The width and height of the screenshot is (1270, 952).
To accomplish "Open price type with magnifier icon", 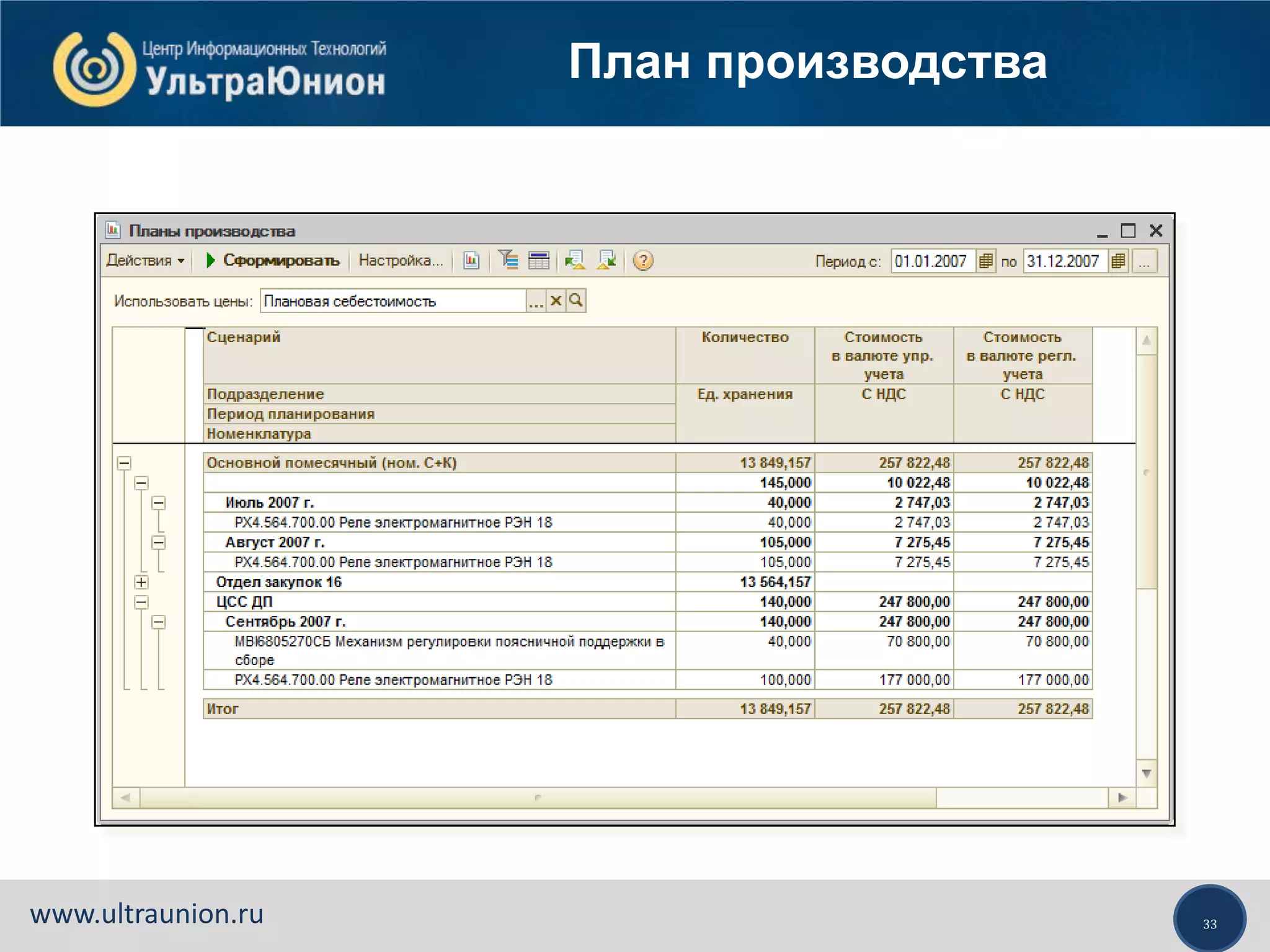I will pos(575,301).
